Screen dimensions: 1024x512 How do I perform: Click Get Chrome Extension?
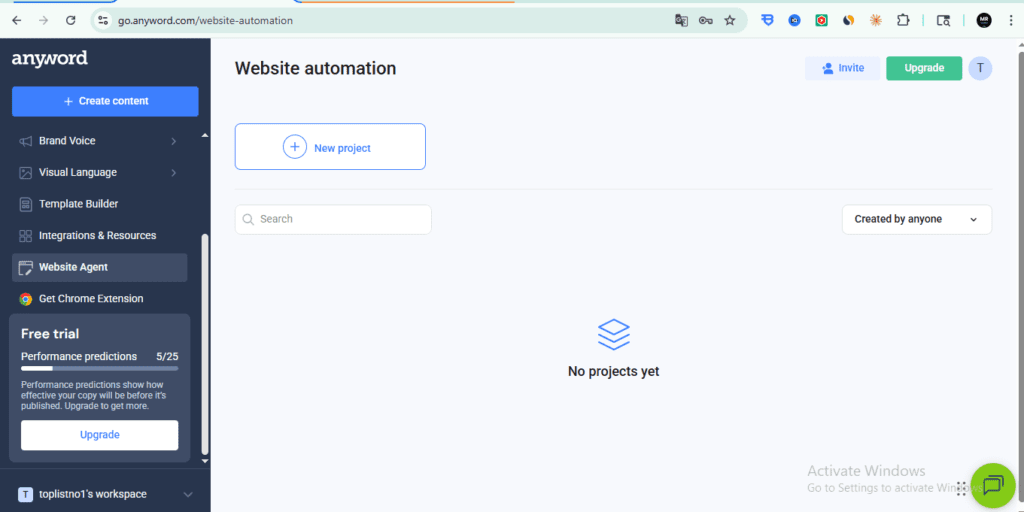click(x=98, y=298)
